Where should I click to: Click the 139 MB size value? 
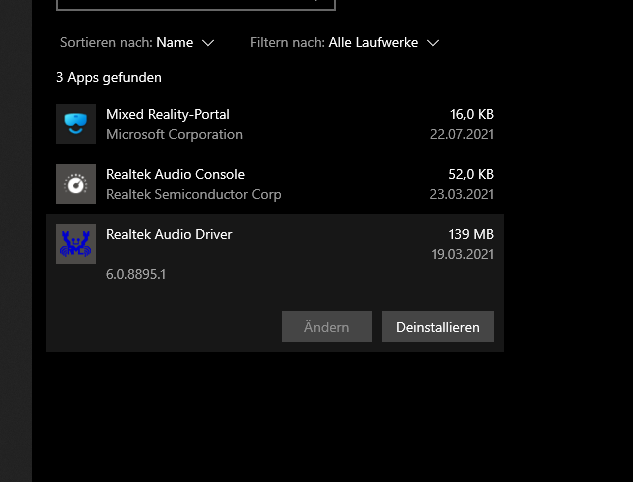click(x=471, y=234)
